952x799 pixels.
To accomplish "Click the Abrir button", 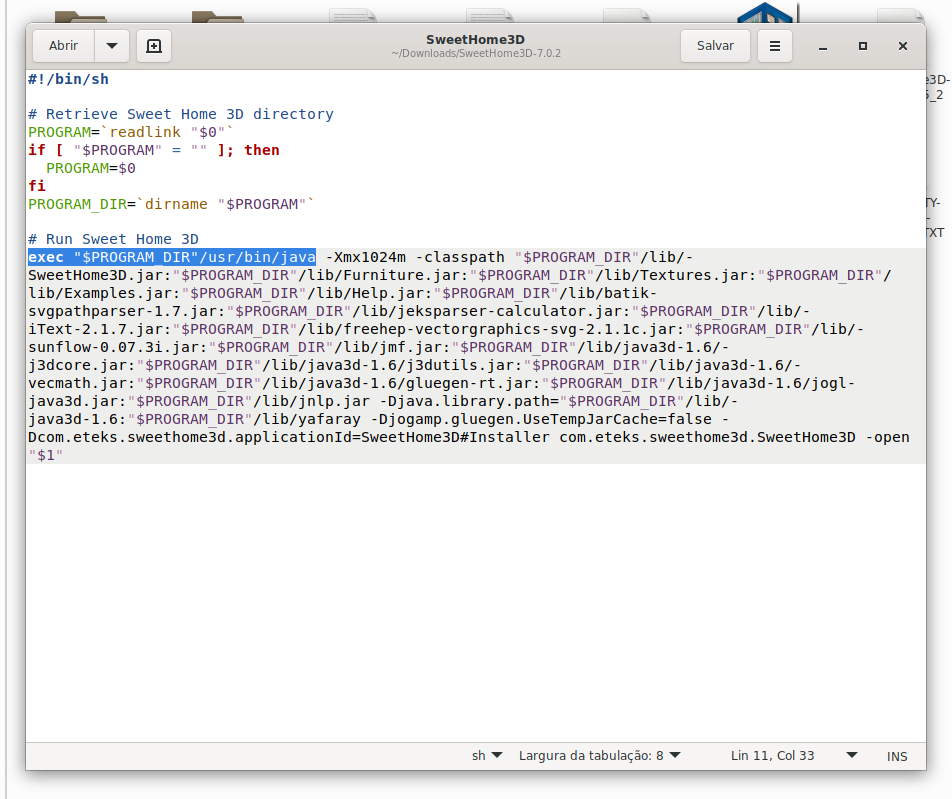I will (64, 46).
